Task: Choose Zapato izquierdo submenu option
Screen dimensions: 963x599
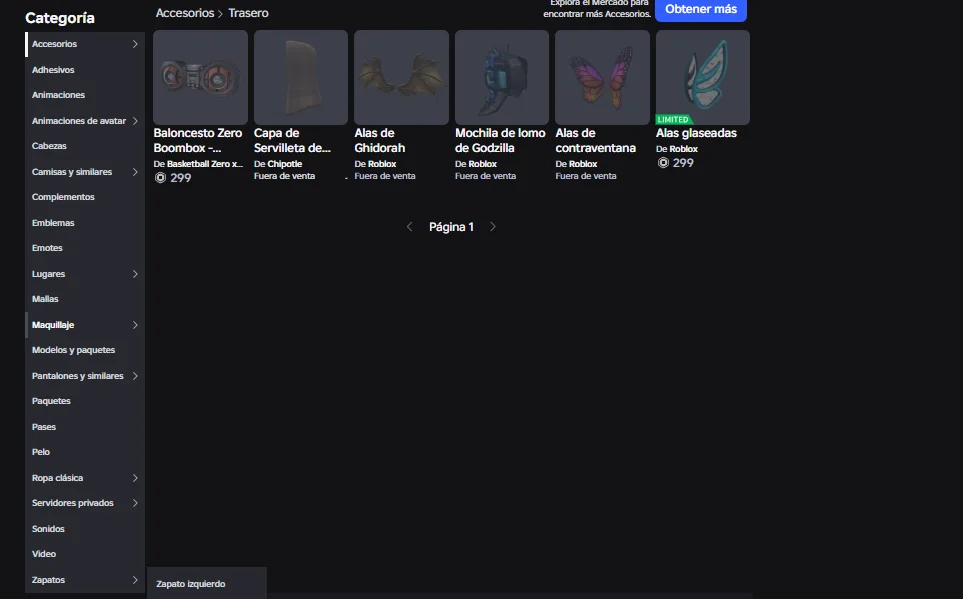Action: (191, 584)
